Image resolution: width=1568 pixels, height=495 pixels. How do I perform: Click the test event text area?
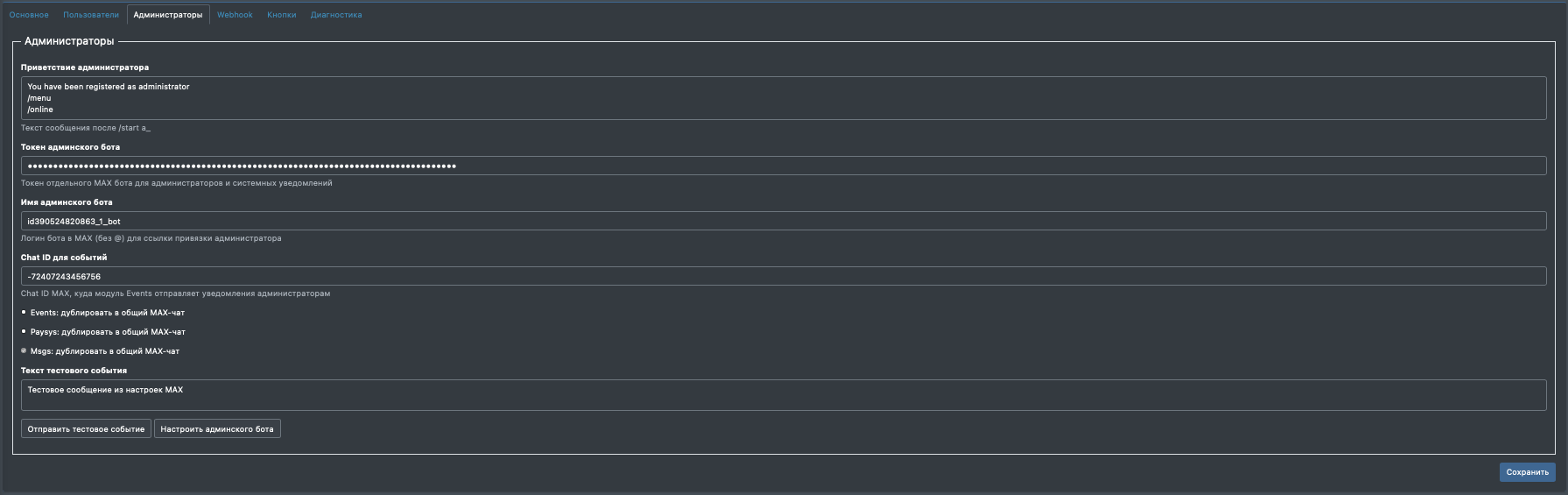(x=783, y=395)
